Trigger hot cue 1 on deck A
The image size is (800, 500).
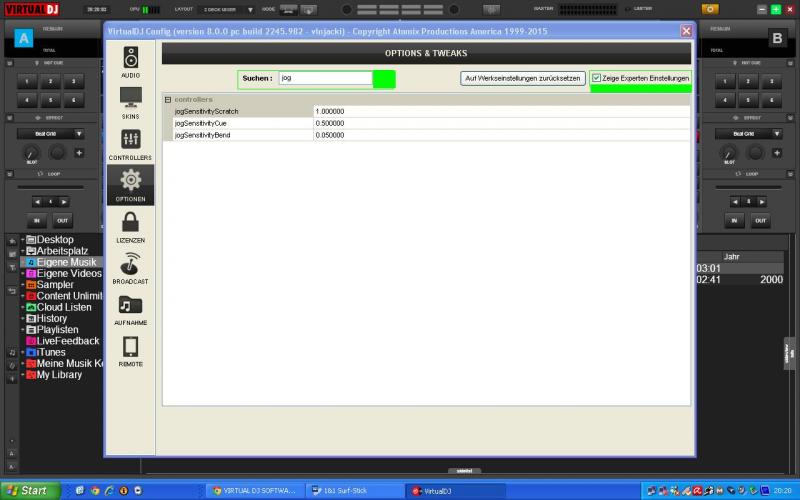[27, 81]
